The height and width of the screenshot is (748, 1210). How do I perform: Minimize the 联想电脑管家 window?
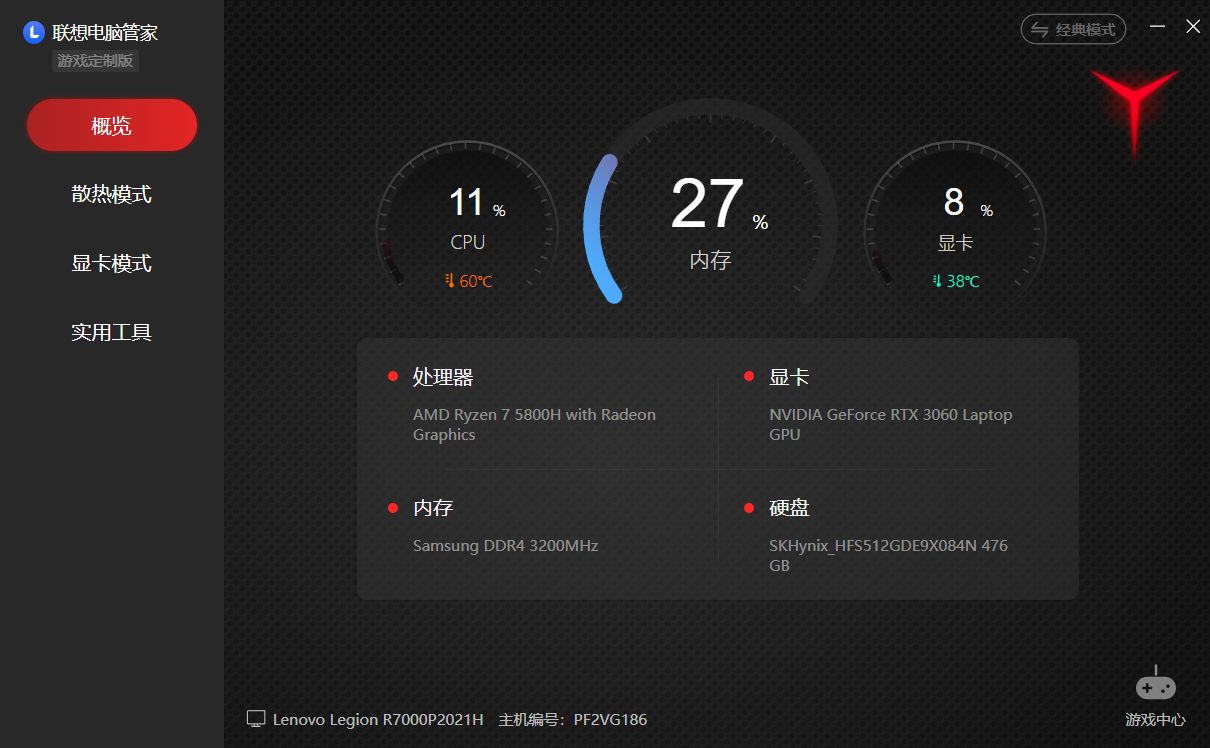(x=1158, y=27)
